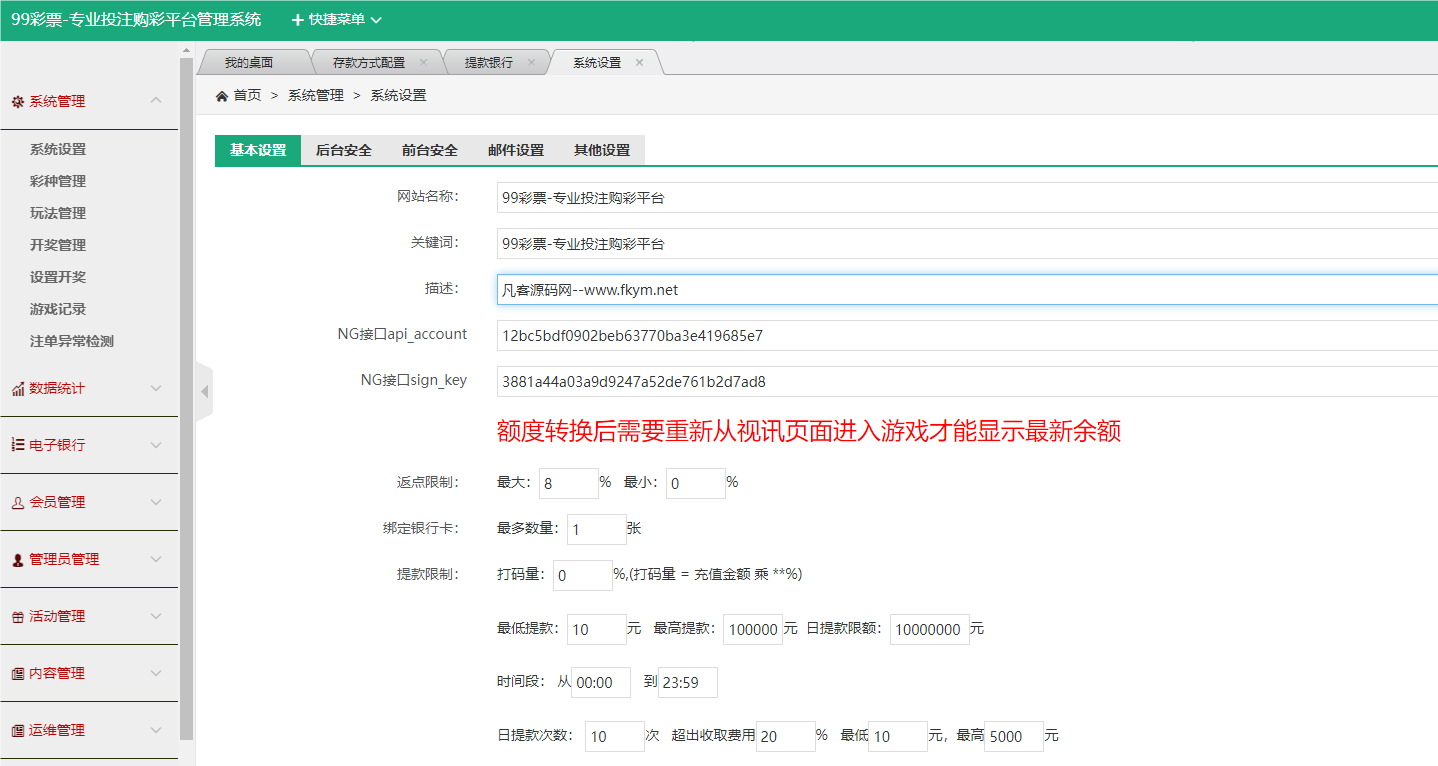
Task: Expand the 电子银行 section chevron
Action: click(x=156, y=445)
